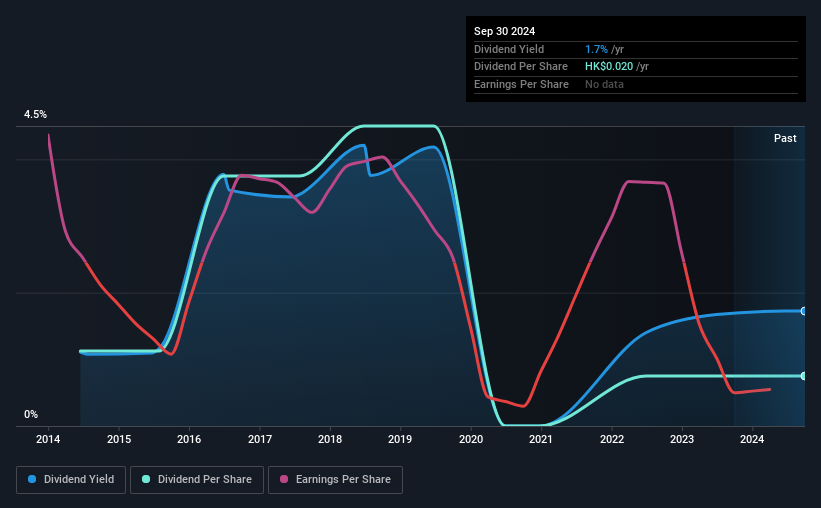
Task: Click the Sep 30 2024 tooltip date
Action: pos(504,31)
